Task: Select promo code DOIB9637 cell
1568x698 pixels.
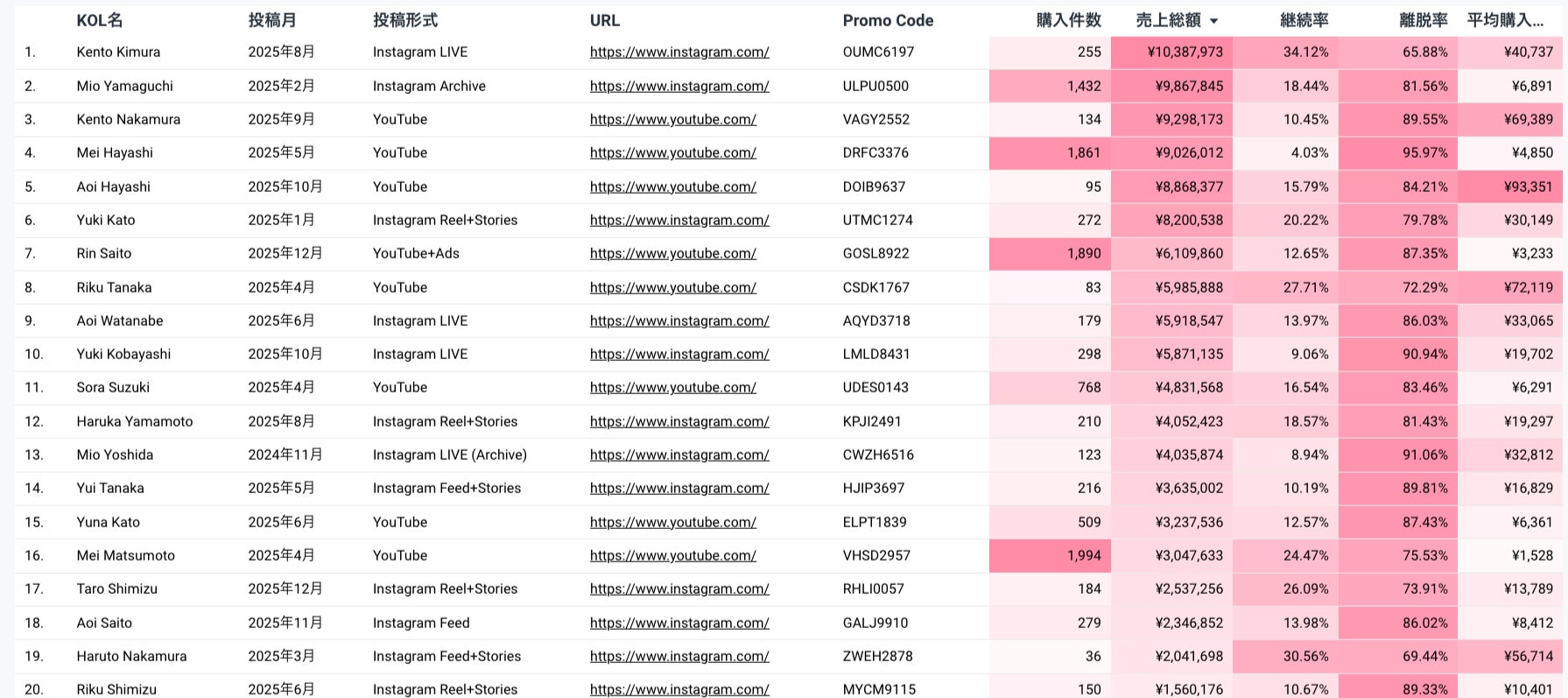Action: [x=874, y=187]
